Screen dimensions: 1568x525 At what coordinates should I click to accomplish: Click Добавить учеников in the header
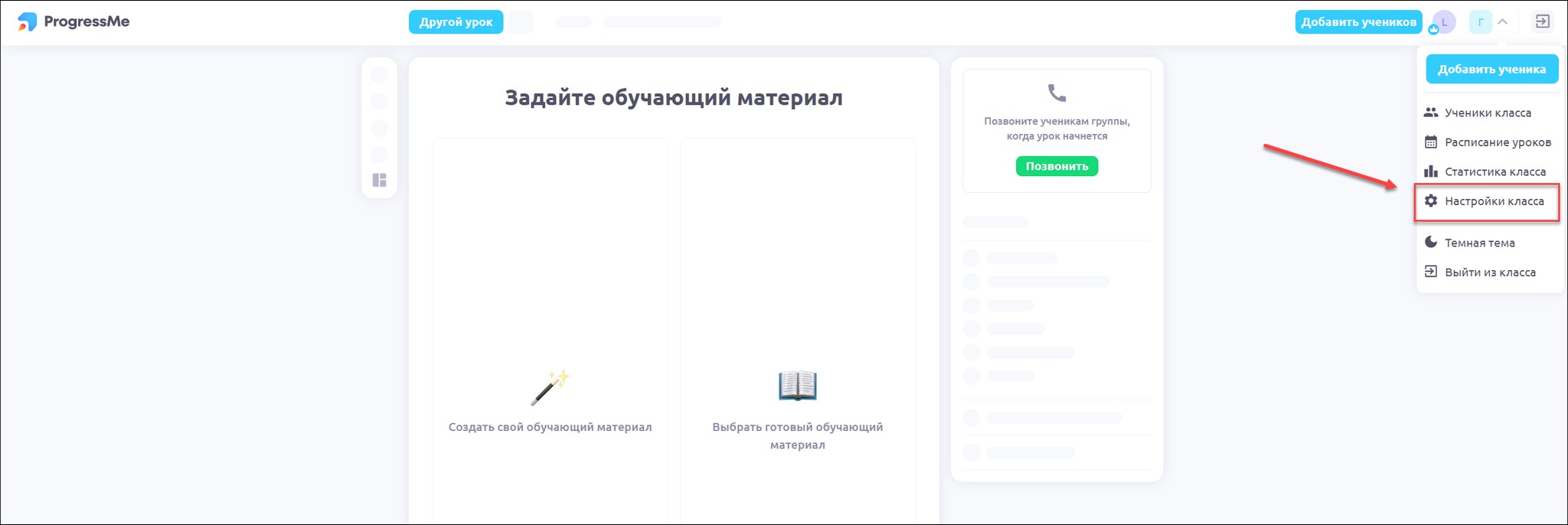[x=1358, y=22]
